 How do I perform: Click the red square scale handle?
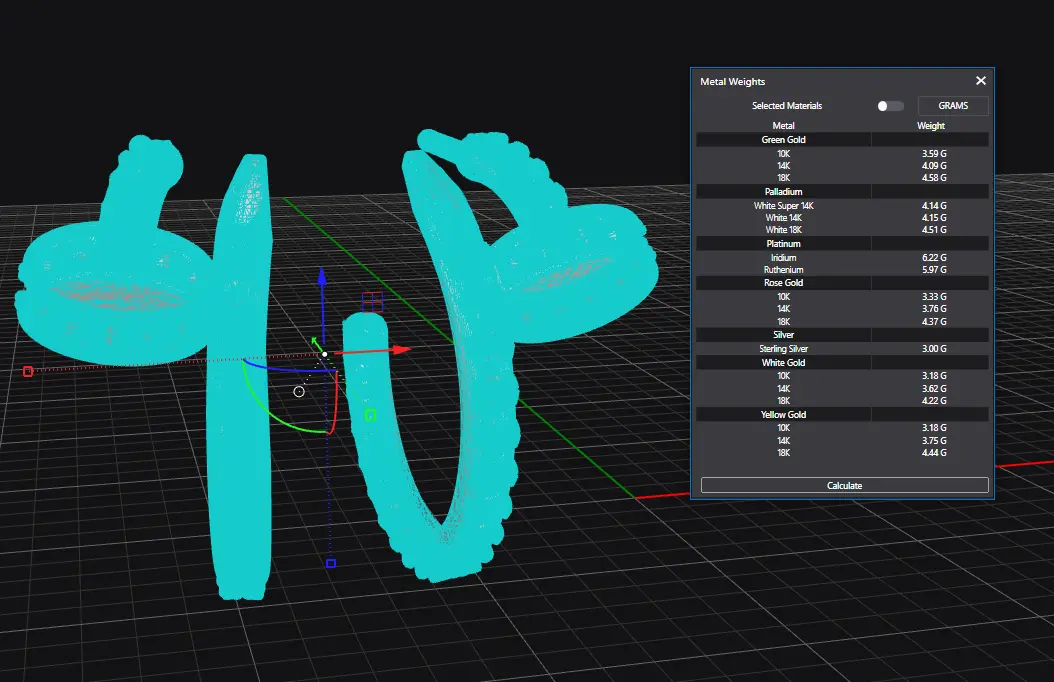tap(28, 371)
